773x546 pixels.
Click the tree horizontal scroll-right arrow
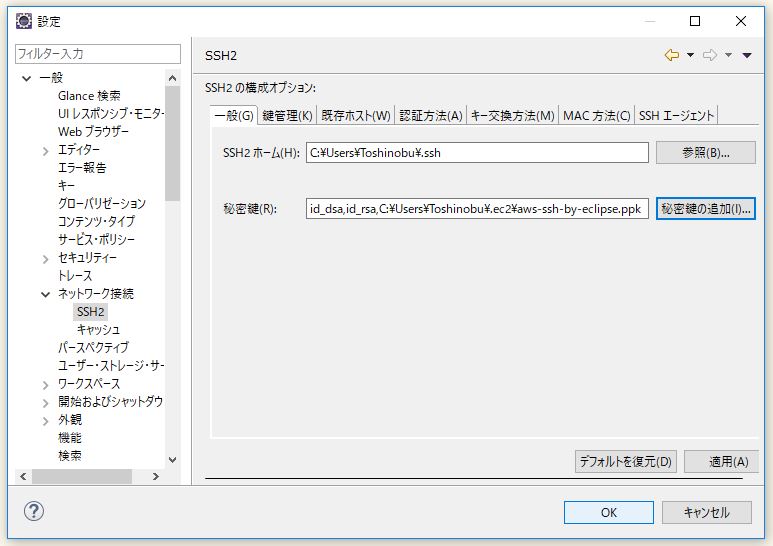point(156,477)
